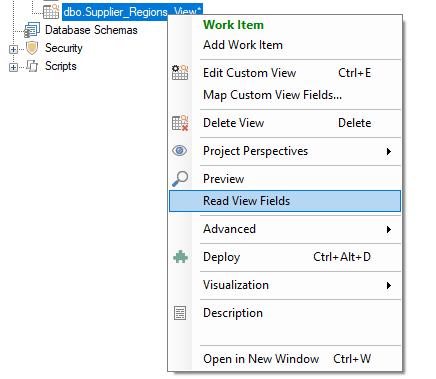The width and height of the screenshot is (436, 379).
Task: Click the Delete View table icon
Action: (x=180, y=123)
